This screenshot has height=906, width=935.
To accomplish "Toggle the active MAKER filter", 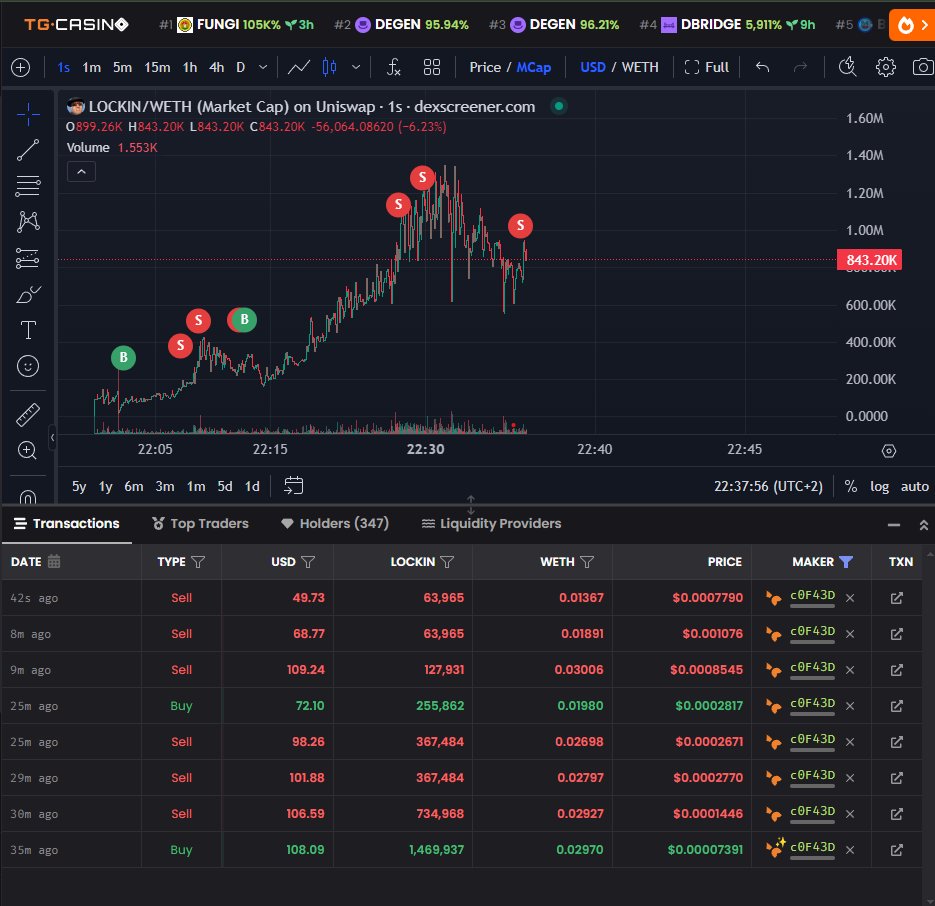I will [846, 562].
